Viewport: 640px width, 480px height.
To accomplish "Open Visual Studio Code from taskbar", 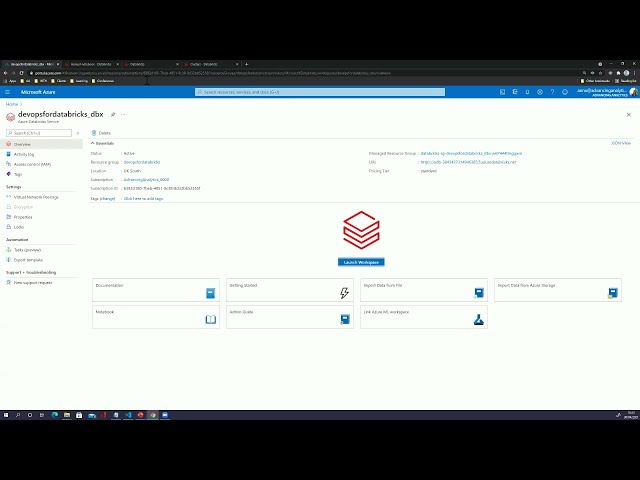I will pos(128,415).
